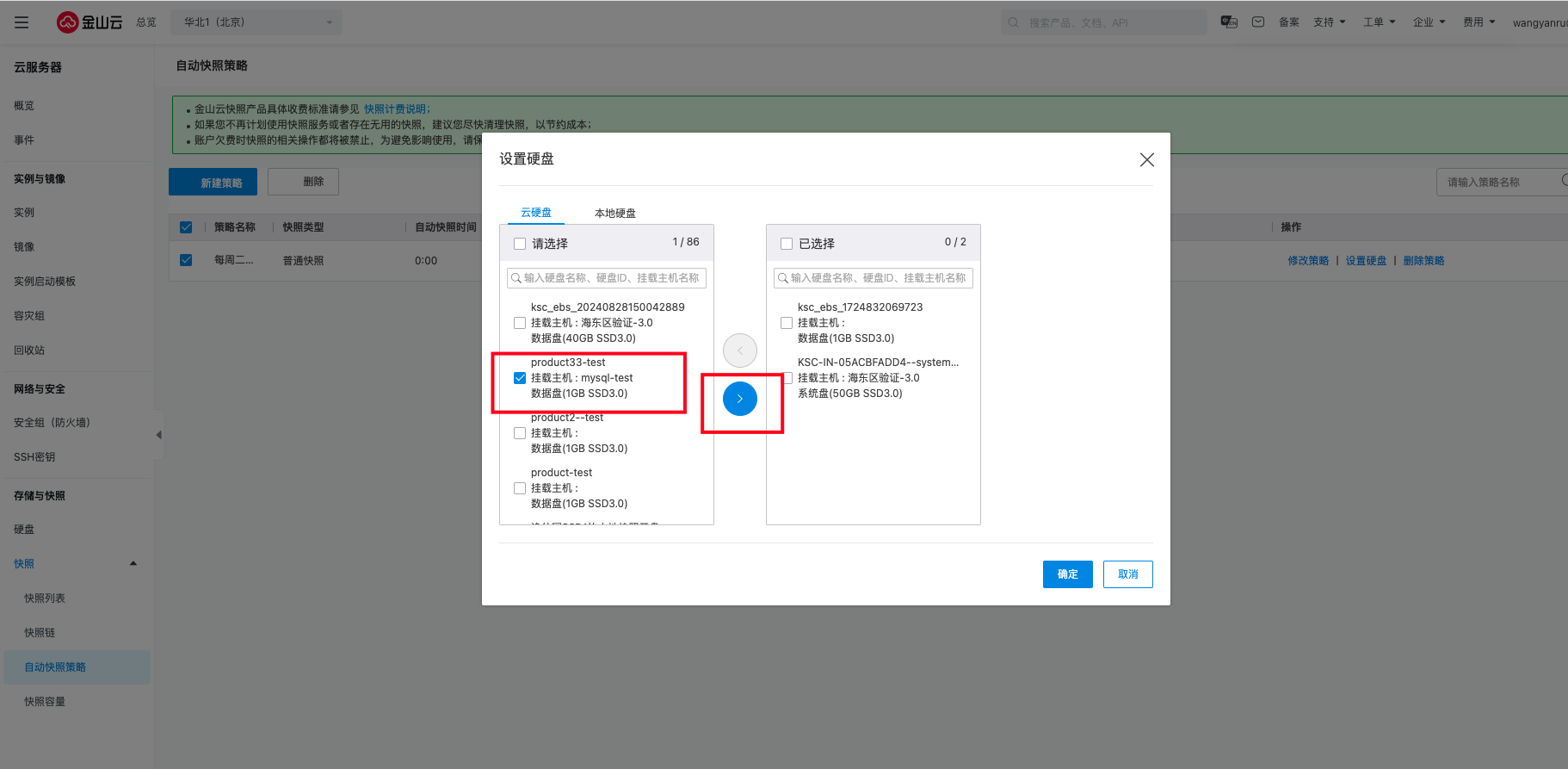This screenshot has height=769, width=1568.
Task: Close the 设置硬盘 dialog
Action: point(1146,160)
